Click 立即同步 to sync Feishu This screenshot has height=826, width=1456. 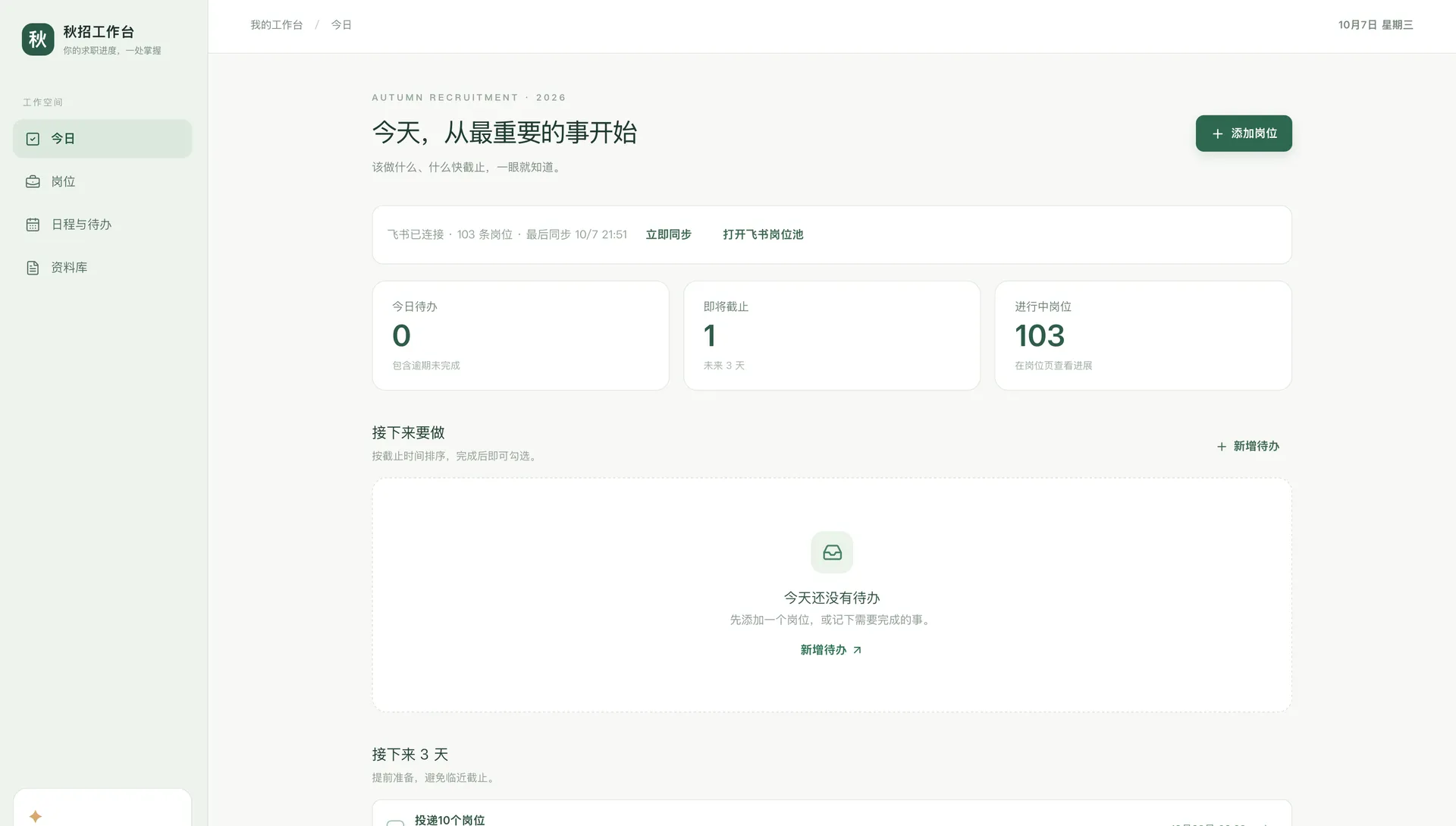pyautogui.click(x=668, y=235)
